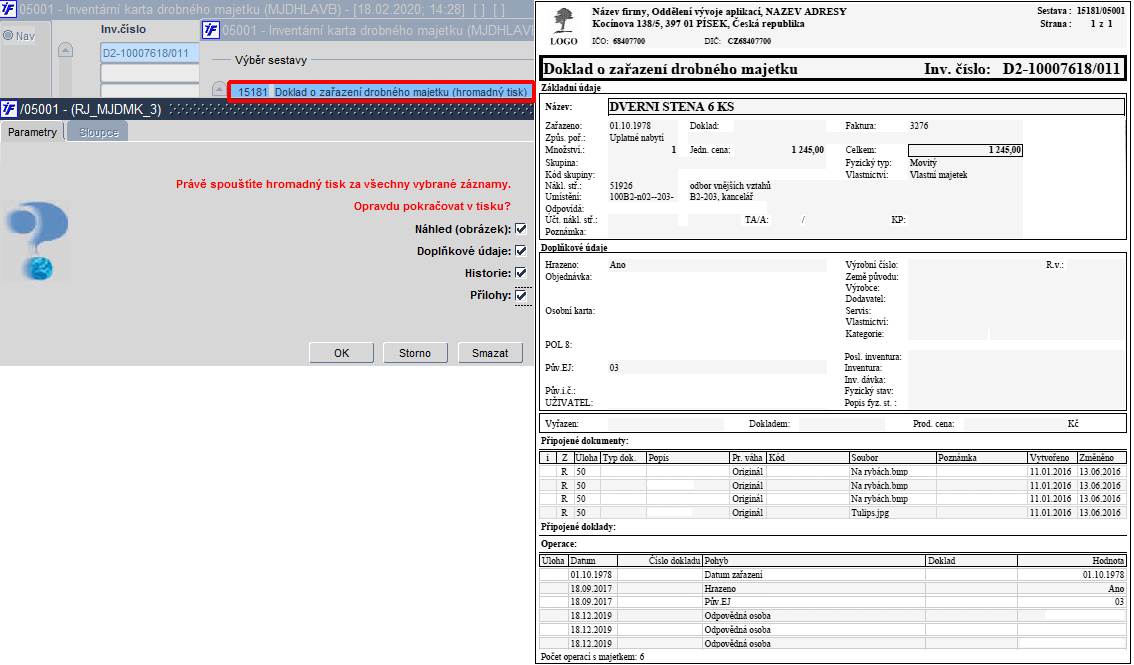
Task: Click the Nákl. stř. code 51926
Action: (x=621, y=186)
